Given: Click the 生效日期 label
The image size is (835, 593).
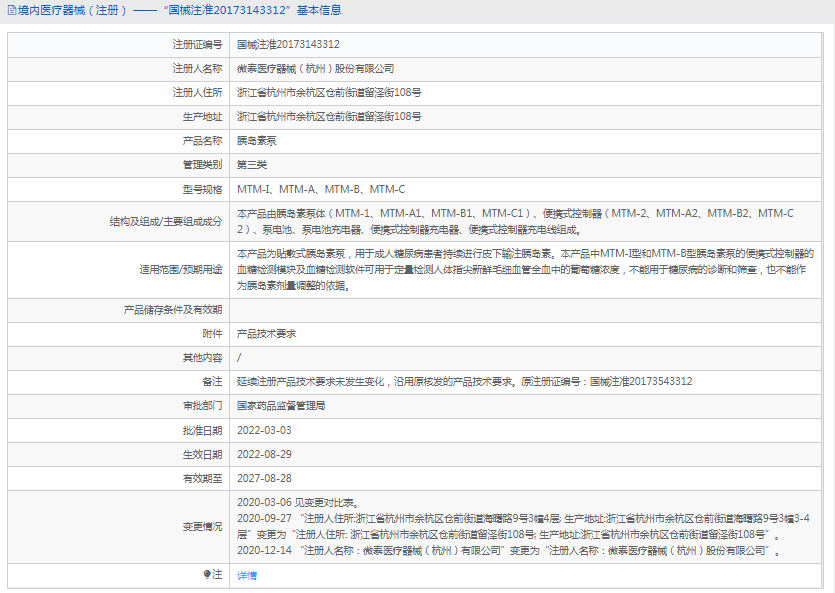Looking at the screenshot, I should pyautogui.click(x=202, y=455).
